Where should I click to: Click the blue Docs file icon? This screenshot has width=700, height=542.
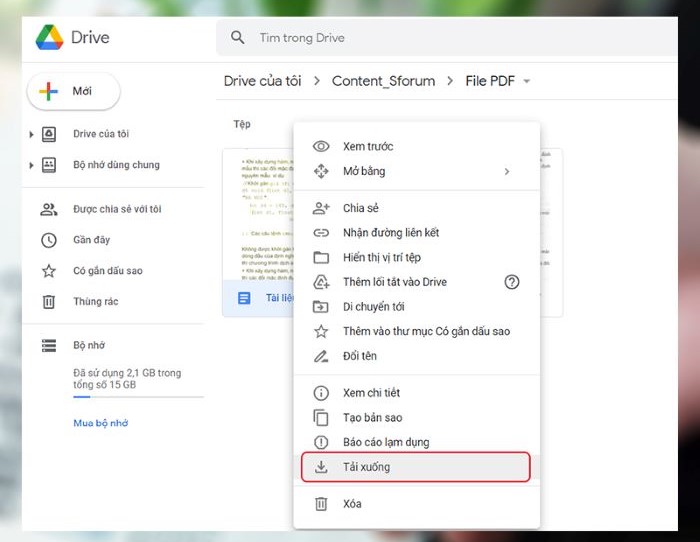[244, 298]
